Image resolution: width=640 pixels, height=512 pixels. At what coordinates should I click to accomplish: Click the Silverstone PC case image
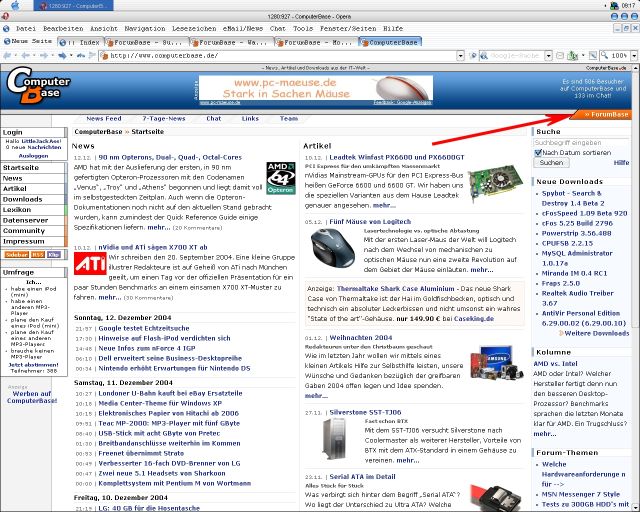tap(335, 439)
